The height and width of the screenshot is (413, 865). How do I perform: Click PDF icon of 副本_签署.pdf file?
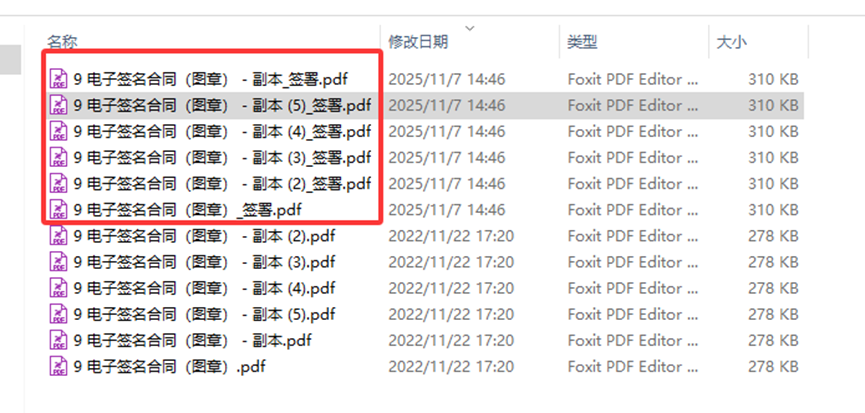(59, 79)
